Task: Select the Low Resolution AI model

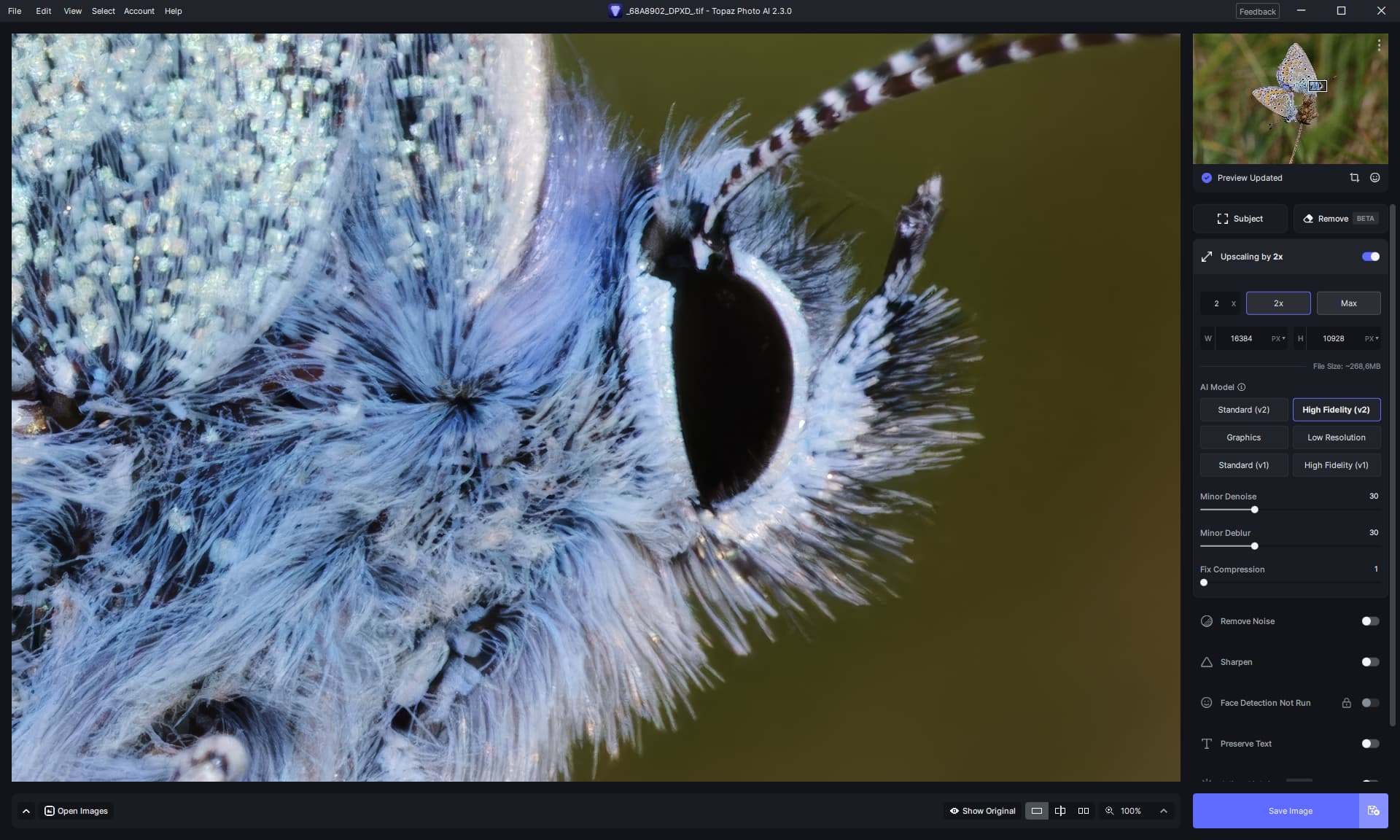Action: (1336, 437)
